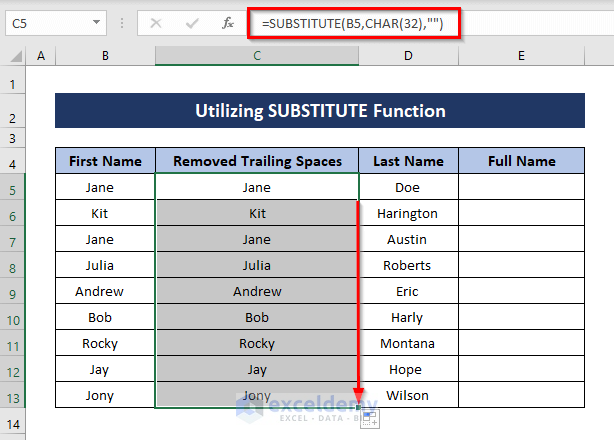Viewport: 614px width, 440px height.
Task: Click the Cancel (X) icon in formula bar
Action: tap(155, 22)
